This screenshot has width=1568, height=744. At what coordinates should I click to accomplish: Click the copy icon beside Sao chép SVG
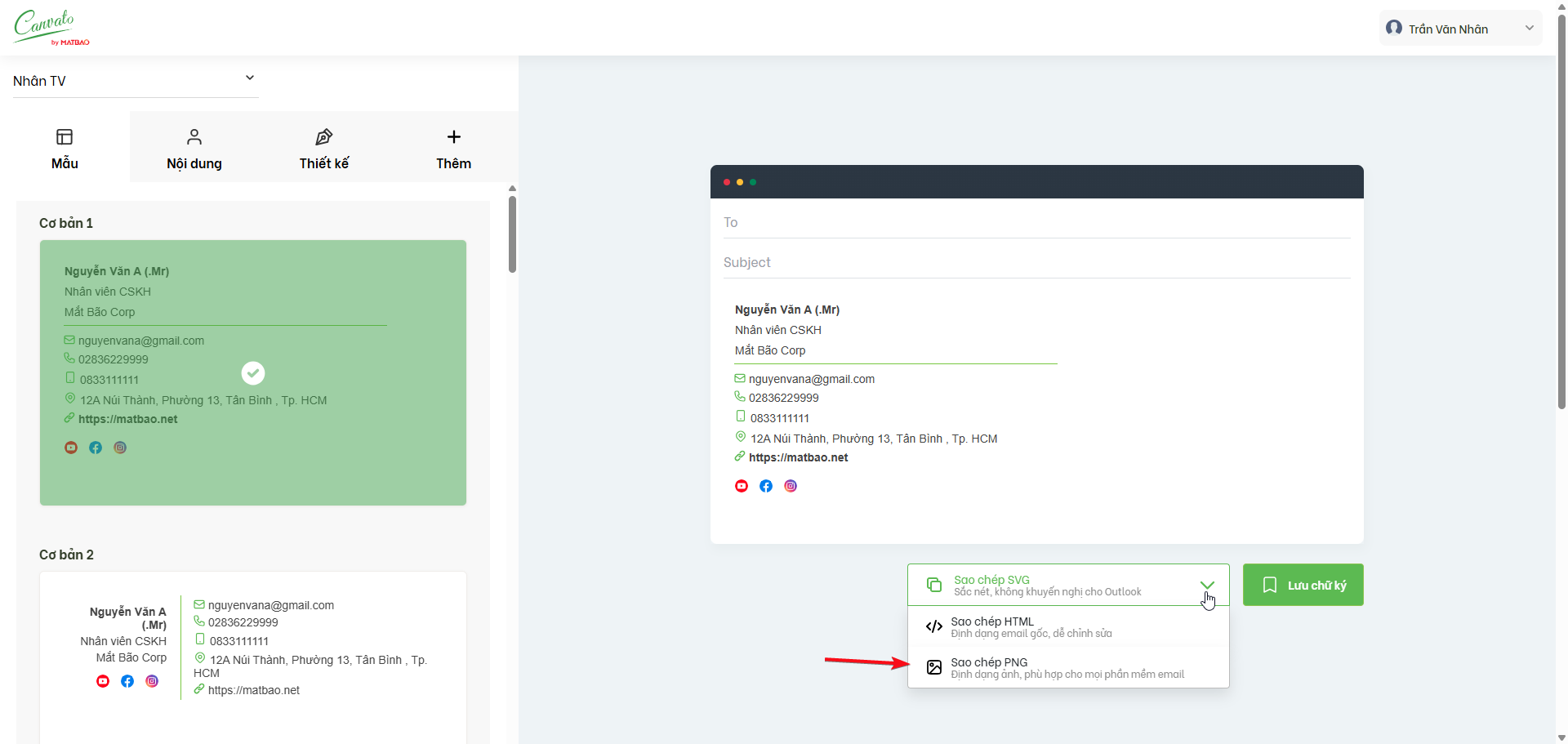tap(934, 585)
